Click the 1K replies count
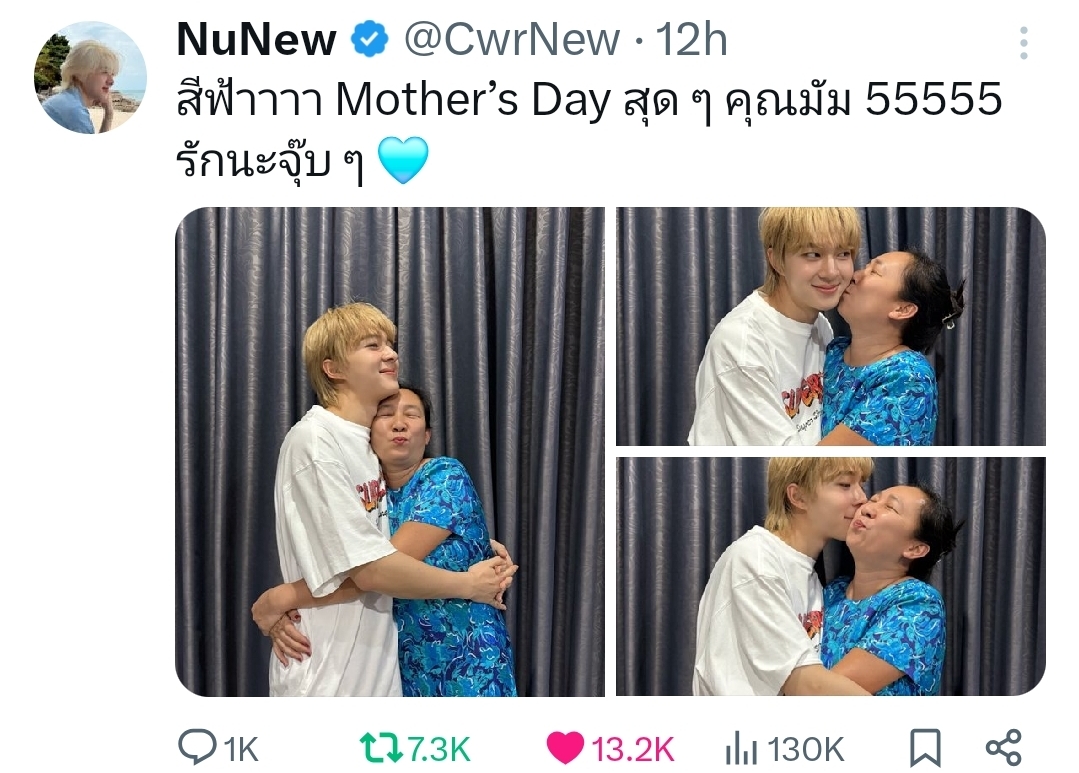This screenshot has height=773, width=1079. click(241, 750)
